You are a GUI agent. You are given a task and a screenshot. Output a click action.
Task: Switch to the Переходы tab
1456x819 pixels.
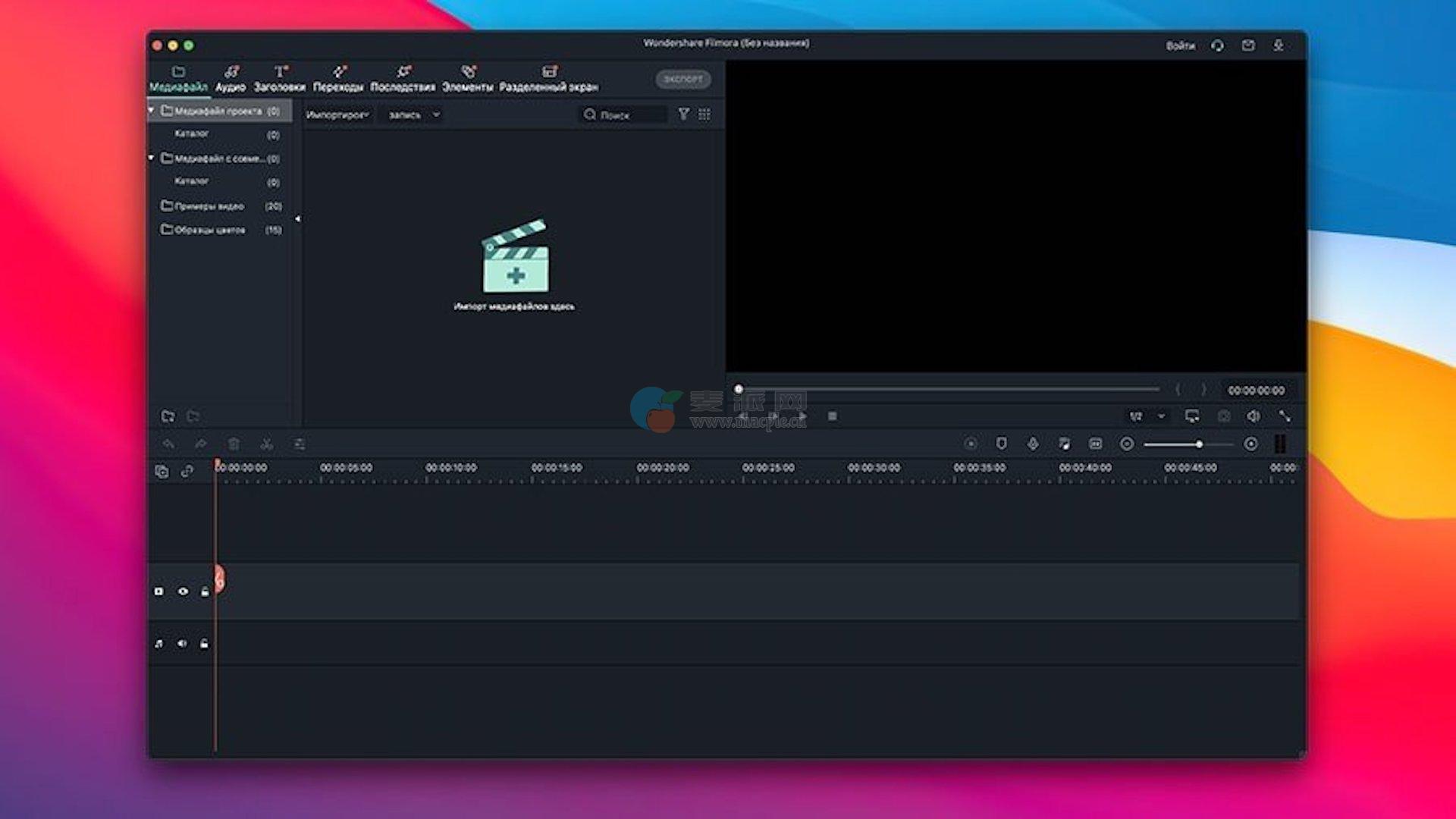coord(338,79)
